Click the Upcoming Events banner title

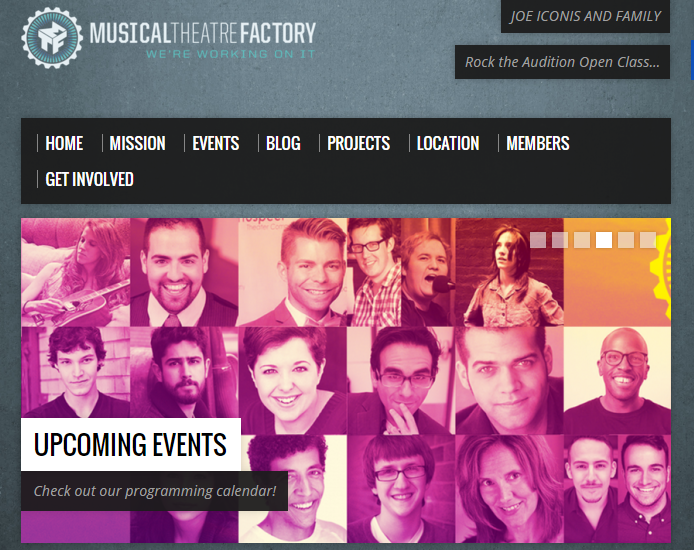coord(131,444)
